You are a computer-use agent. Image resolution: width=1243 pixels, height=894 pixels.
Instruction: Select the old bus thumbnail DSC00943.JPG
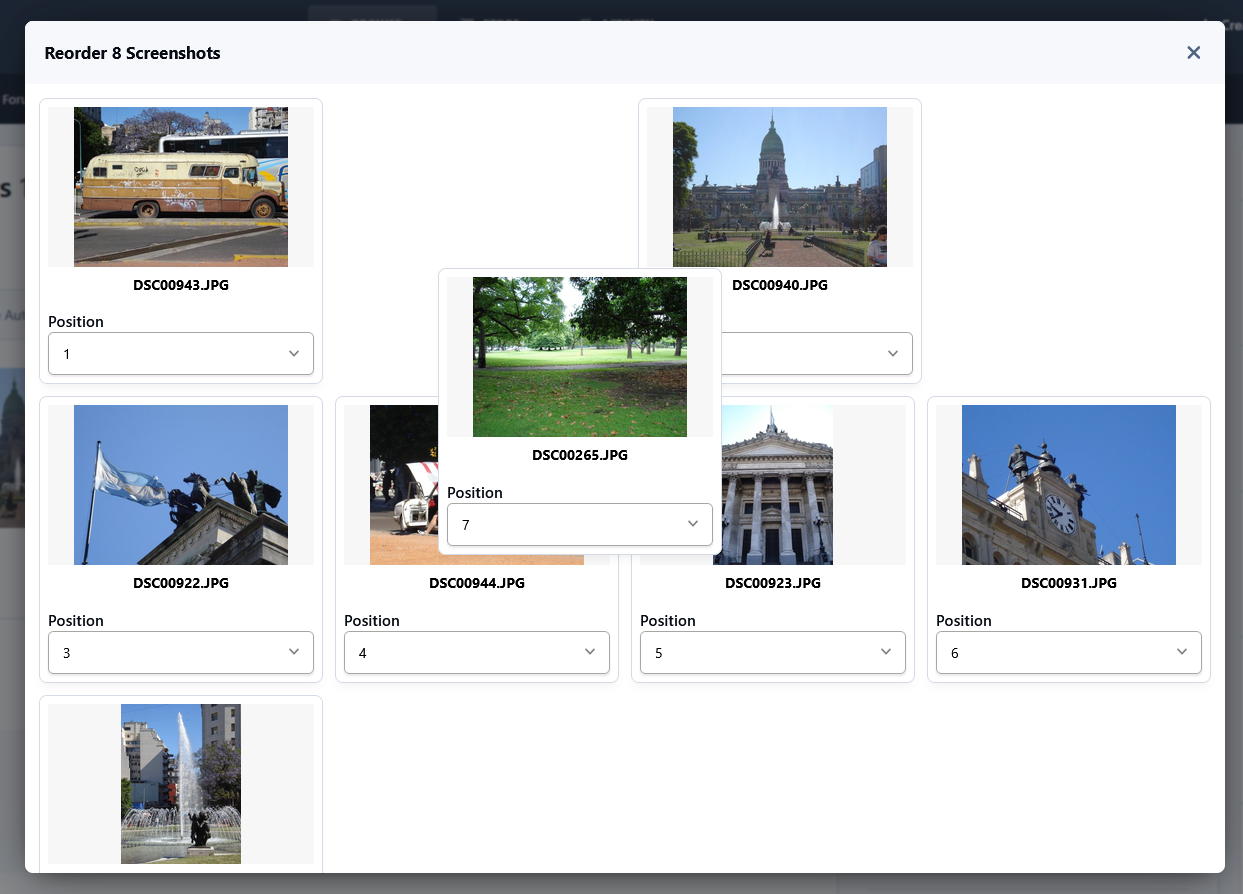[181, 187]
